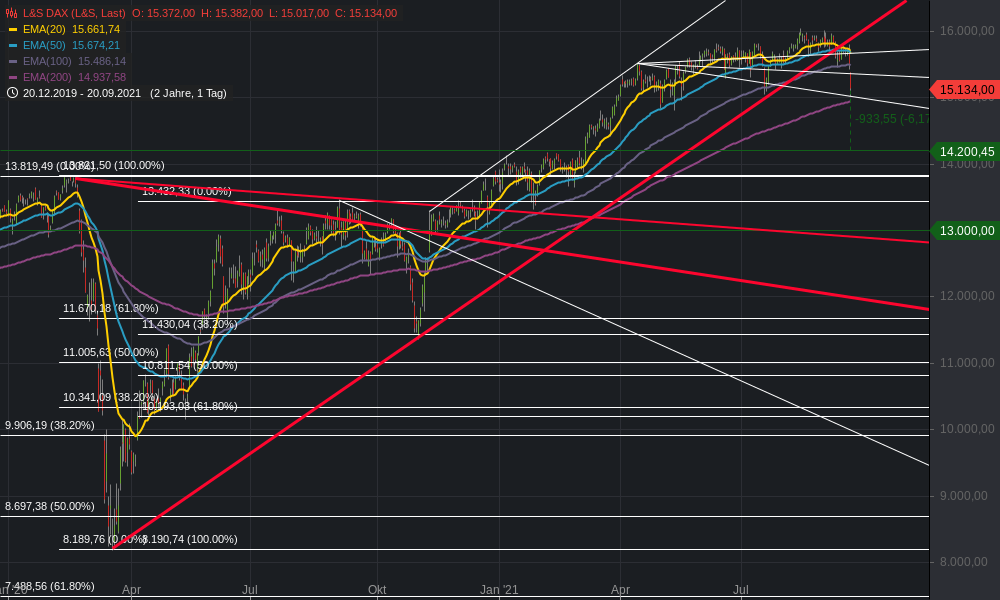Image resolution: width=1000 pixels, height=600 pixels.
Task: Select the blue EMA(50) line marker
Action: point(13,45)
